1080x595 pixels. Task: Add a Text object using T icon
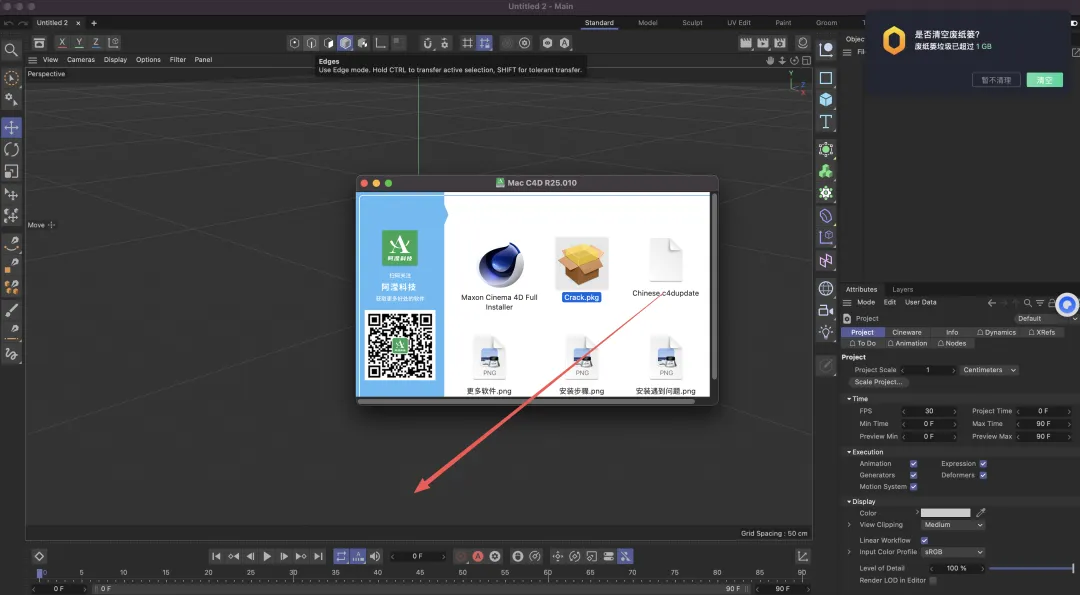click(826, 122)
